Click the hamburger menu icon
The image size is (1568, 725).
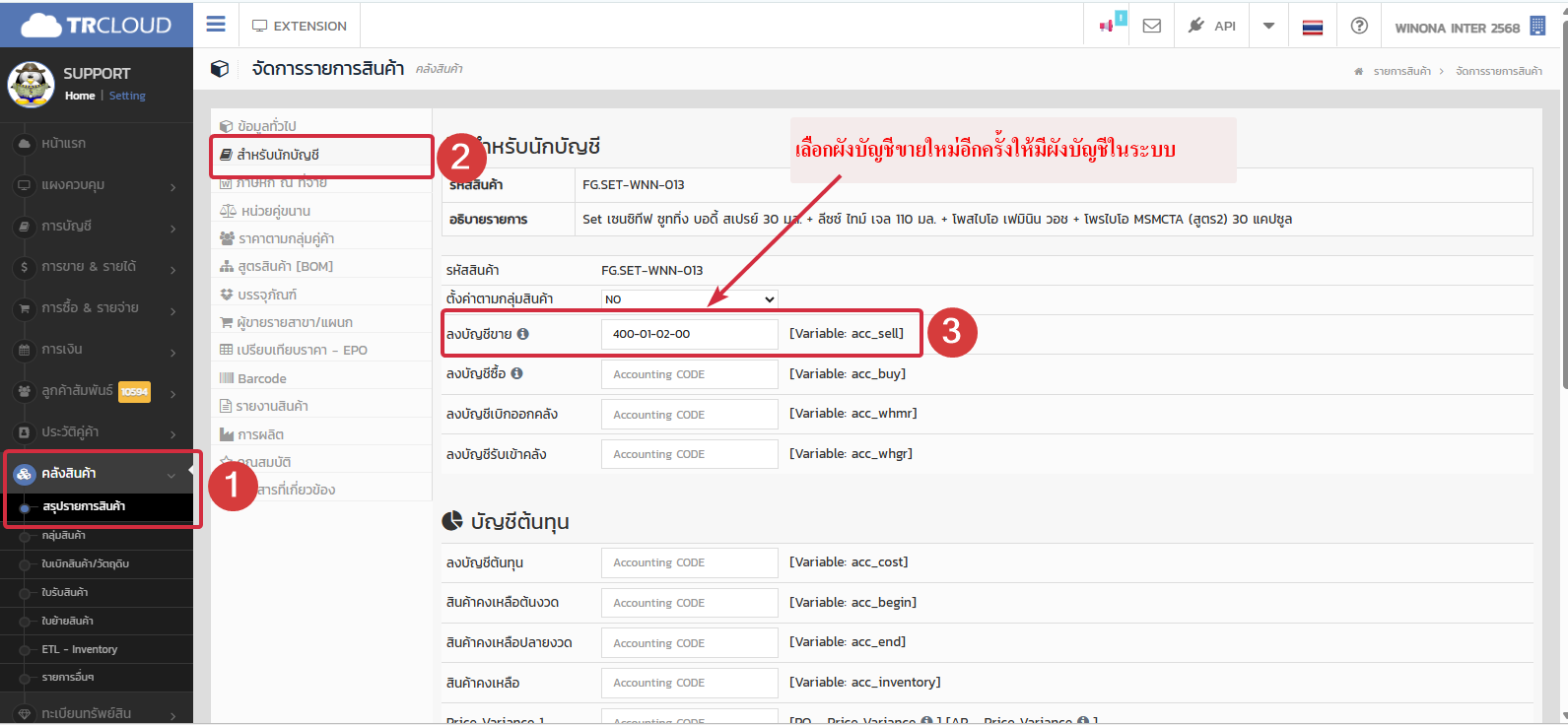pyautogui.click(x=216, y=25)
